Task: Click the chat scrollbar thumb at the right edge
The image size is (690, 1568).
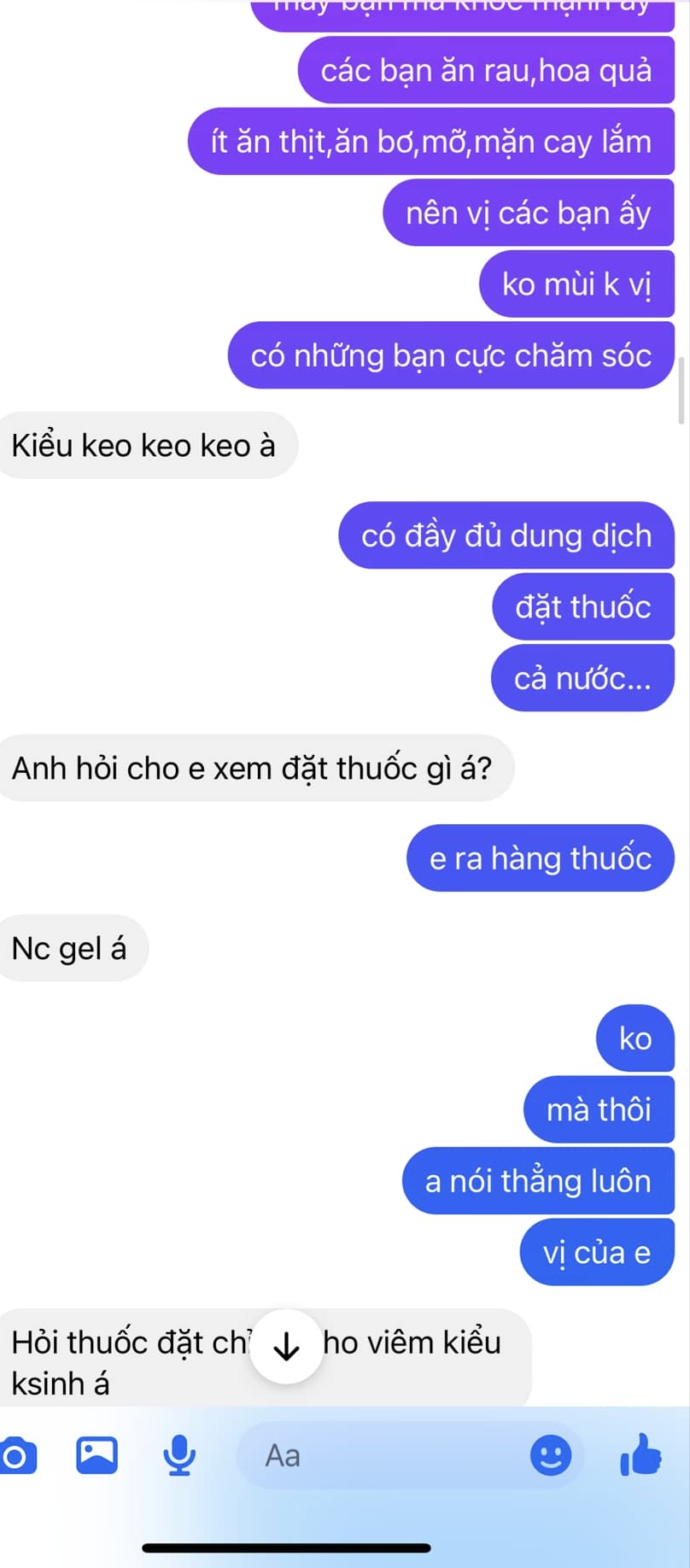Action: 681,391
